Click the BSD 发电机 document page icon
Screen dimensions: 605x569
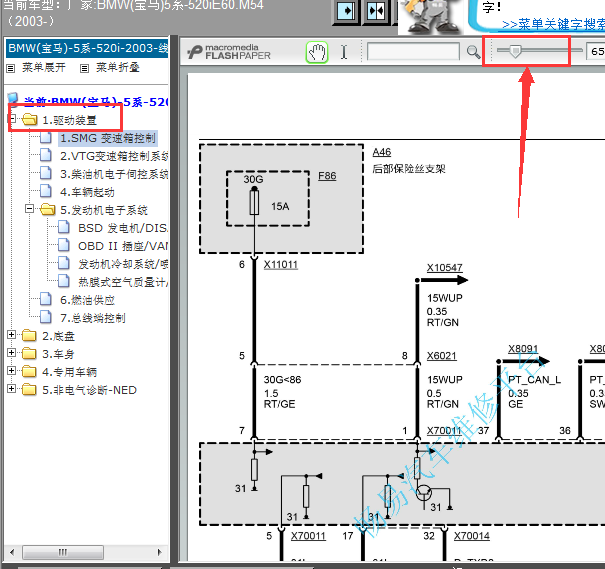coord(64,228)
